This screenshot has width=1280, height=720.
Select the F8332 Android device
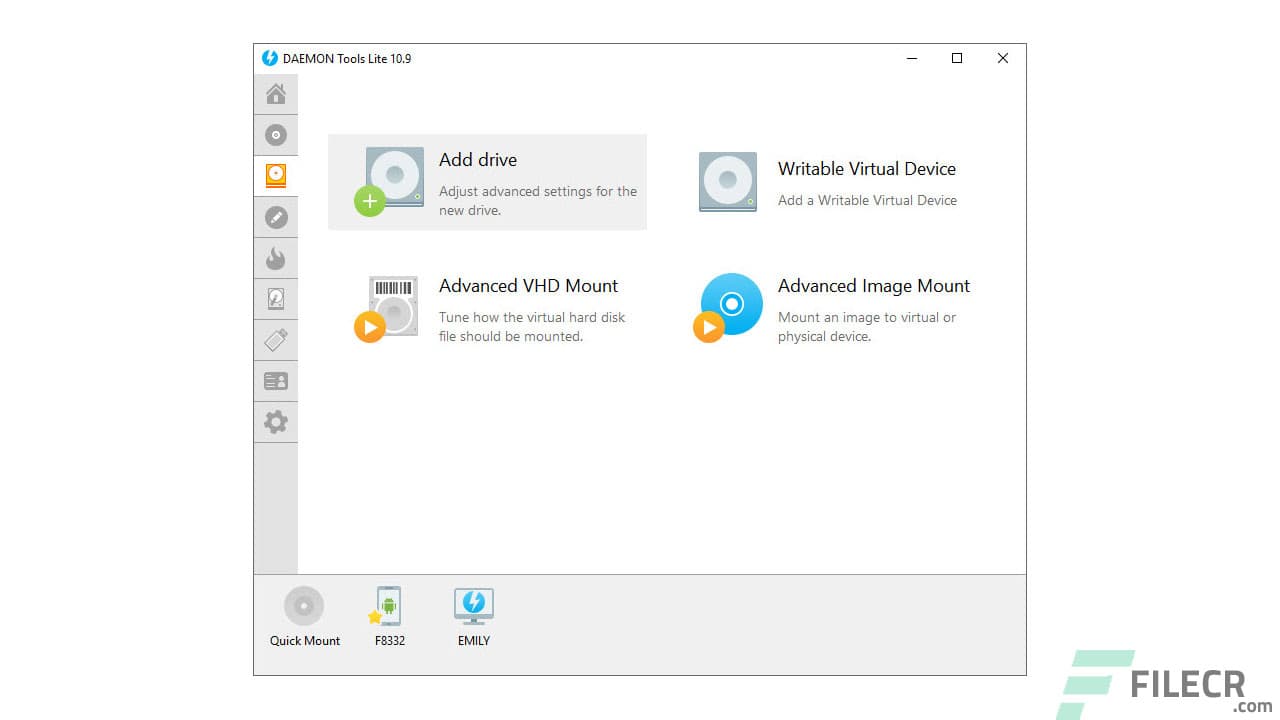(x=388, y=606)
